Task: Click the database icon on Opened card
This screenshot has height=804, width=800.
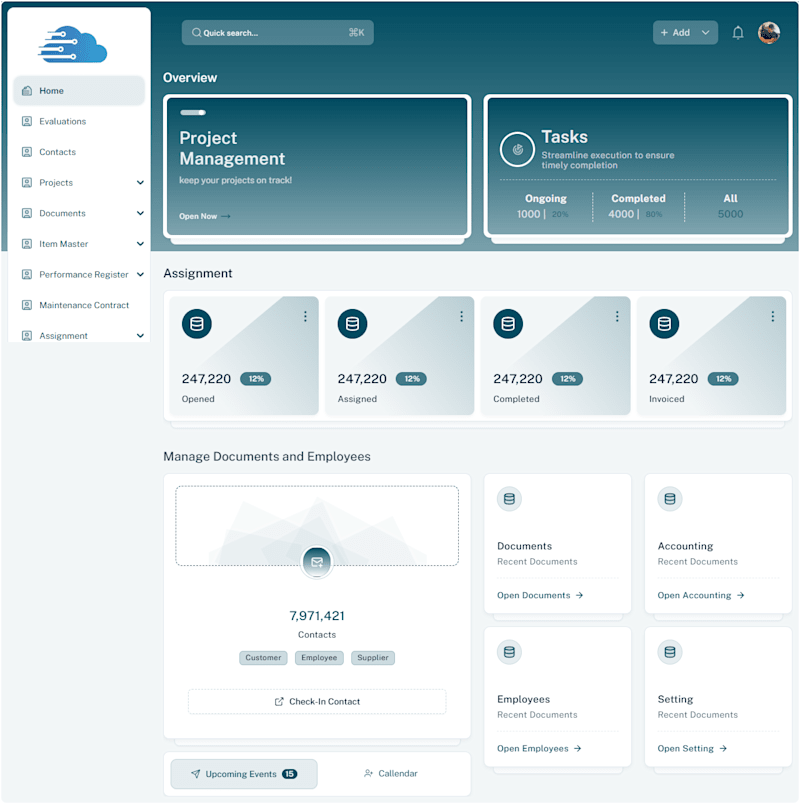Action: [196, 324]
